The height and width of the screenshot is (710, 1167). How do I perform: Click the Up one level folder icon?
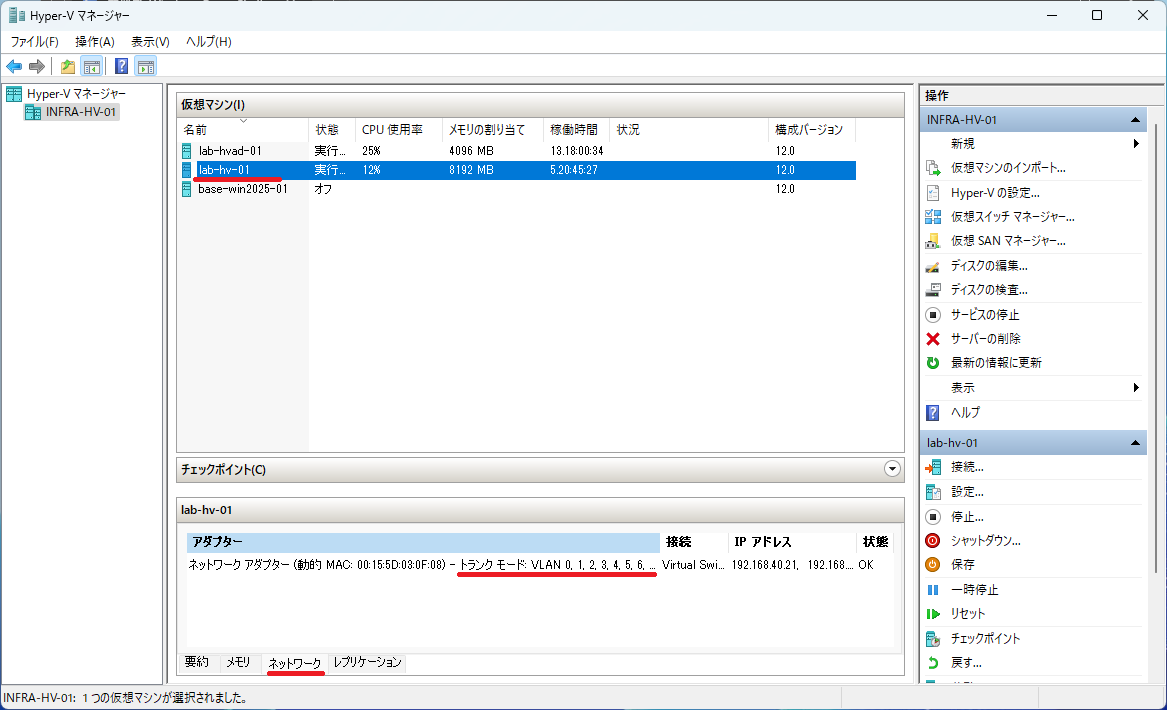(x=68, y=67)
